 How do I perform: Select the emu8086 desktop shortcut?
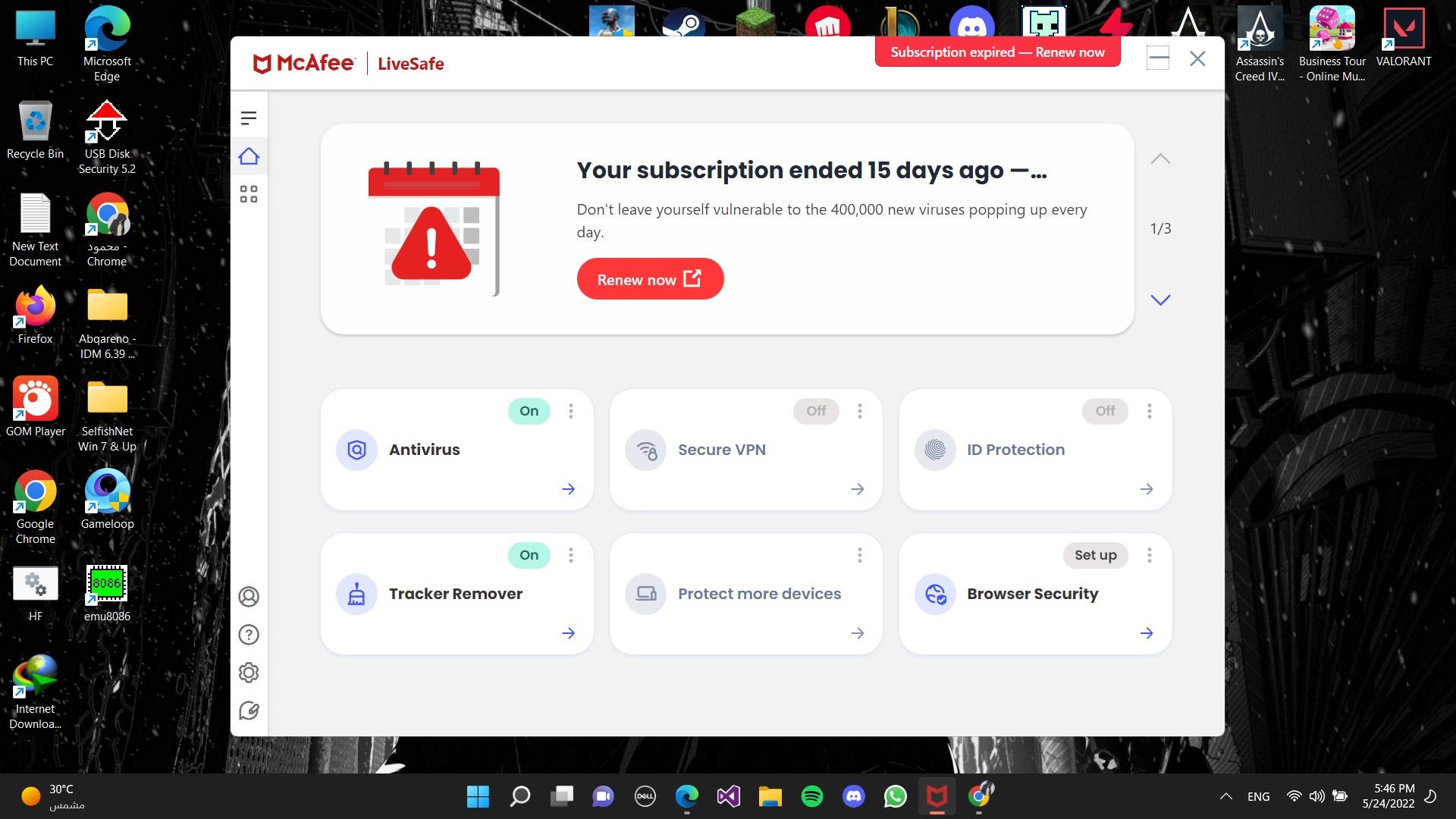(107, 593)
